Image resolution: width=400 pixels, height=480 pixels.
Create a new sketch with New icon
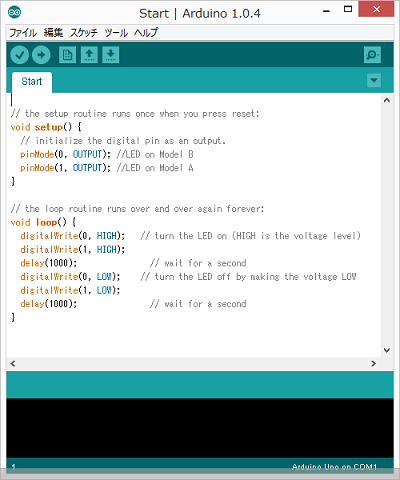point(67,55)
